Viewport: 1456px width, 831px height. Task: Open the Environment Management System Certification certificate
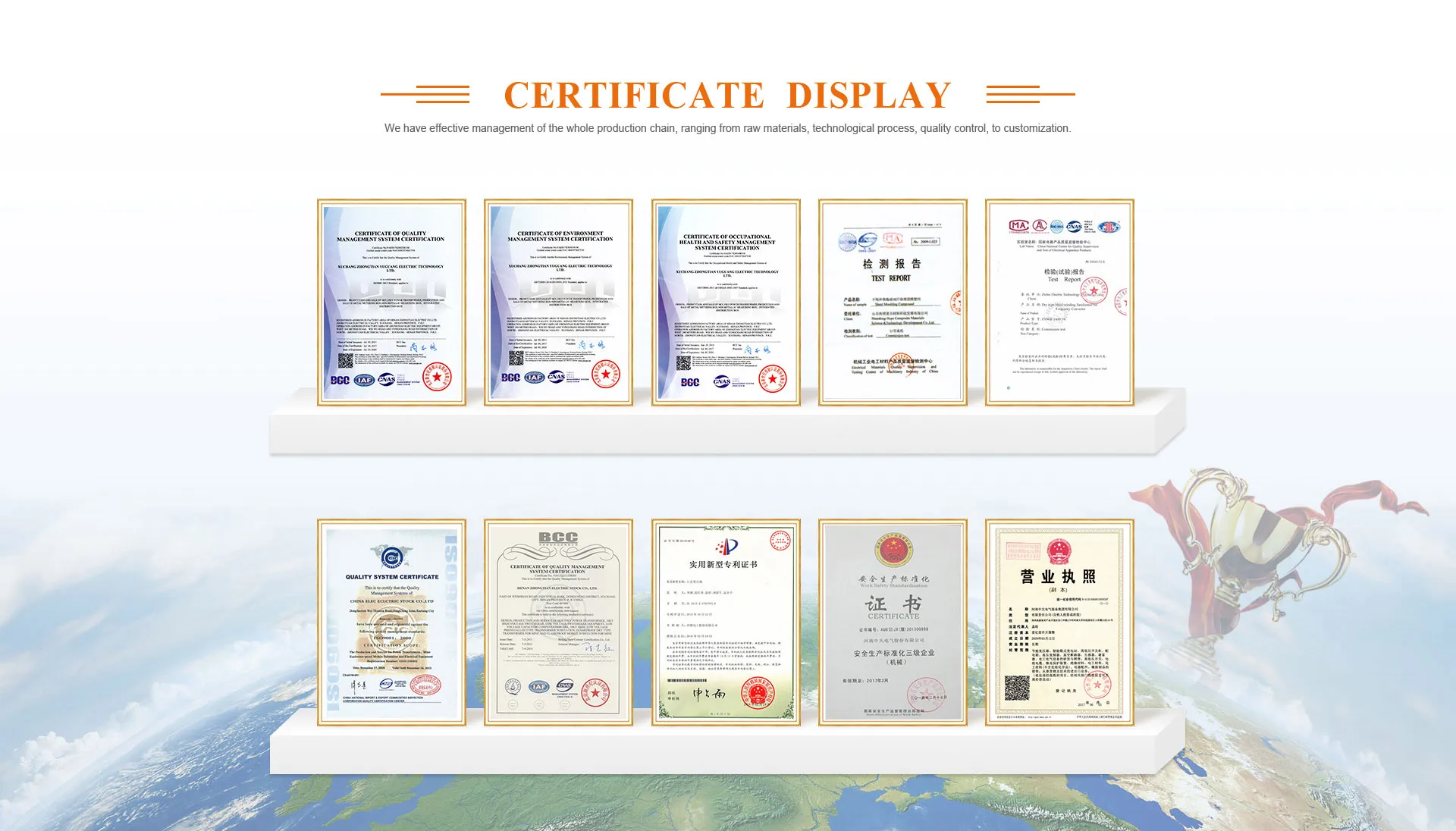(558, 302)
